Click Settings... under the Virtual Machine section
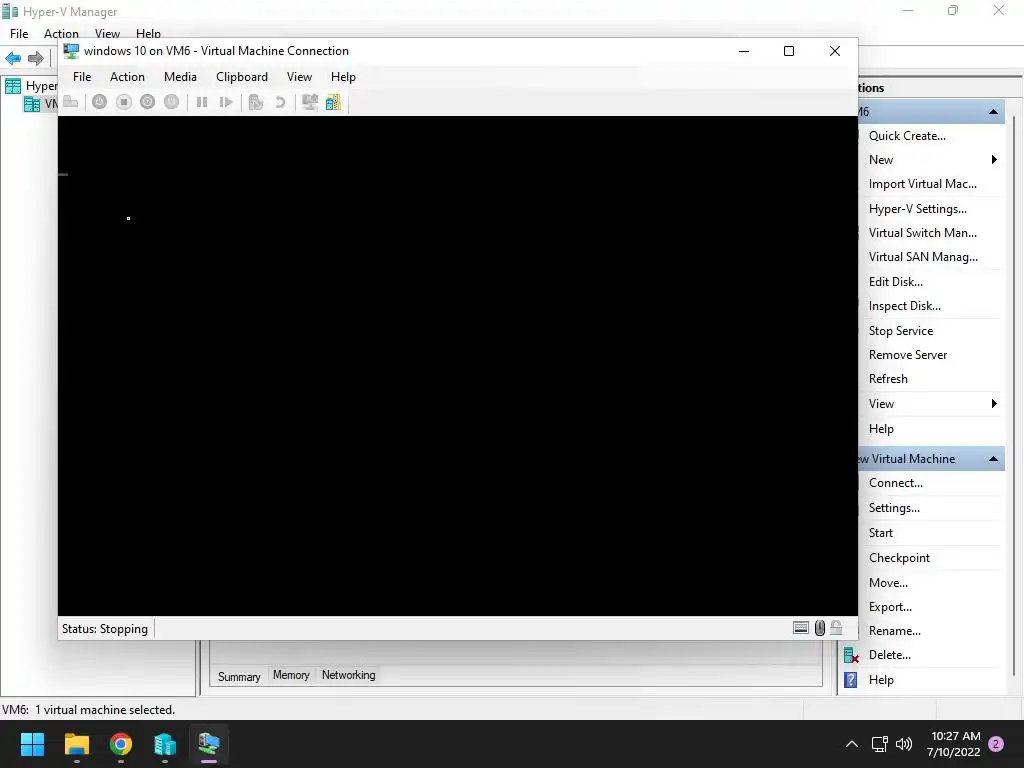 (x=894, y=508)
